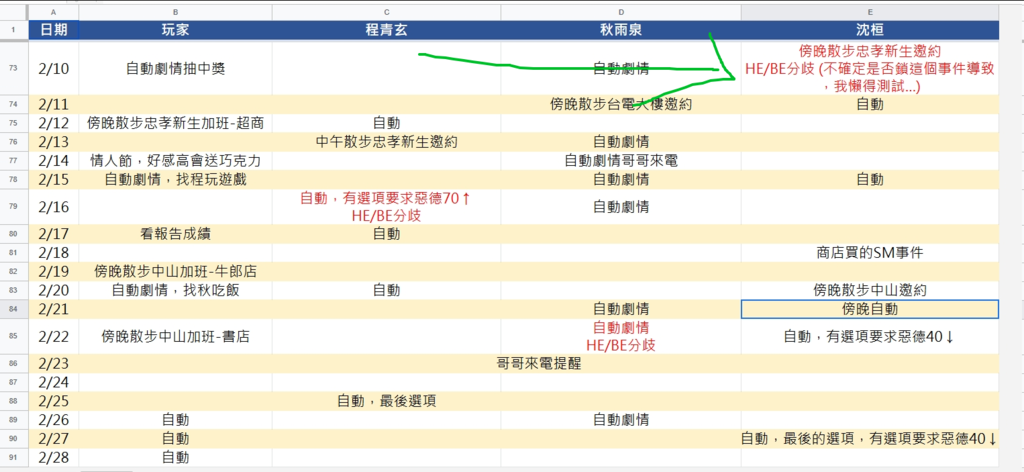This screenshot has width=1024, height=472.
Task: Select row number 1 header
Action: pos(14,29)
